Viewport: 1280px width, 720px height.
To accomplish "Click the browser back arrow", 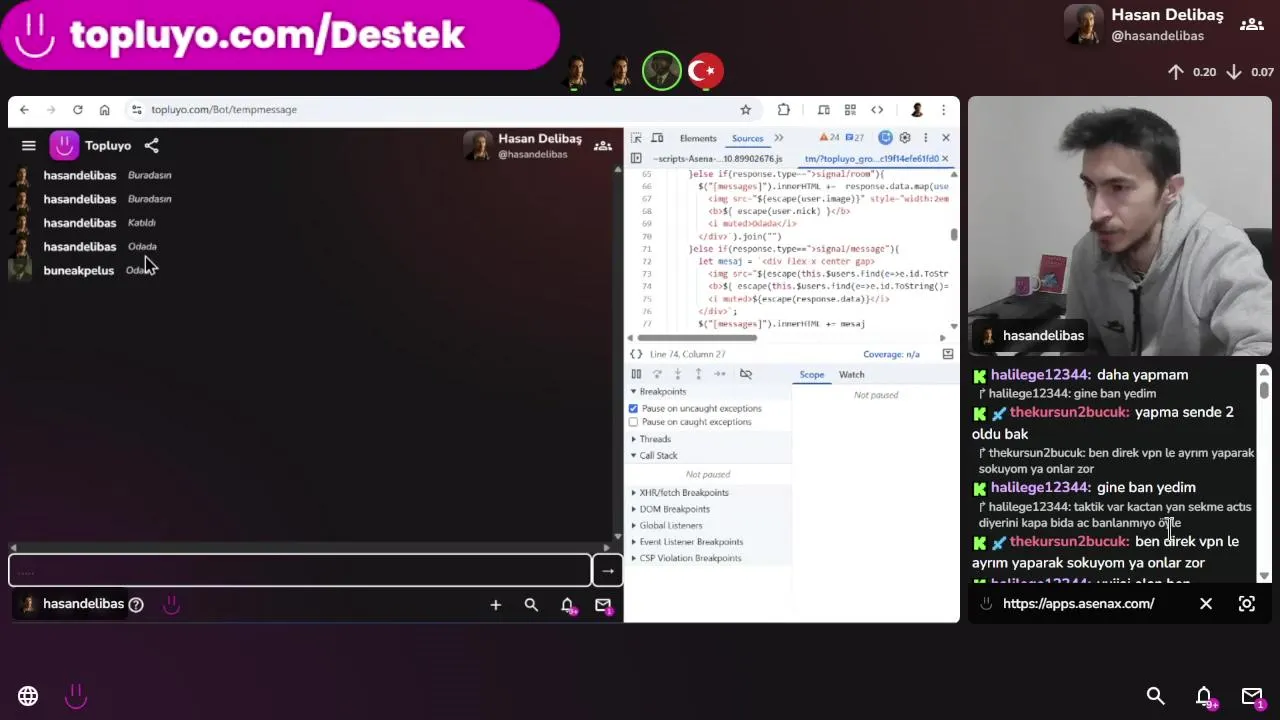I will point(24,110).
